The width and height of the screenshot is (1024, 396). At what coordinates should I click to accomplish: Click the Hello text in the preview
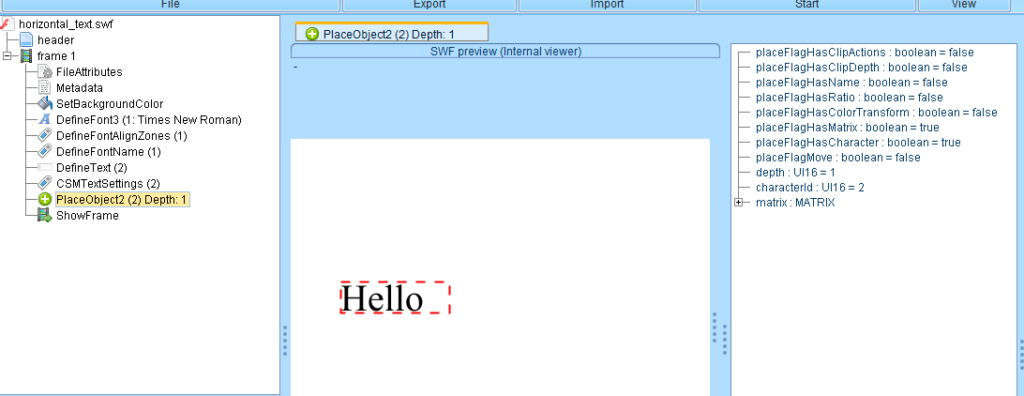382,299
